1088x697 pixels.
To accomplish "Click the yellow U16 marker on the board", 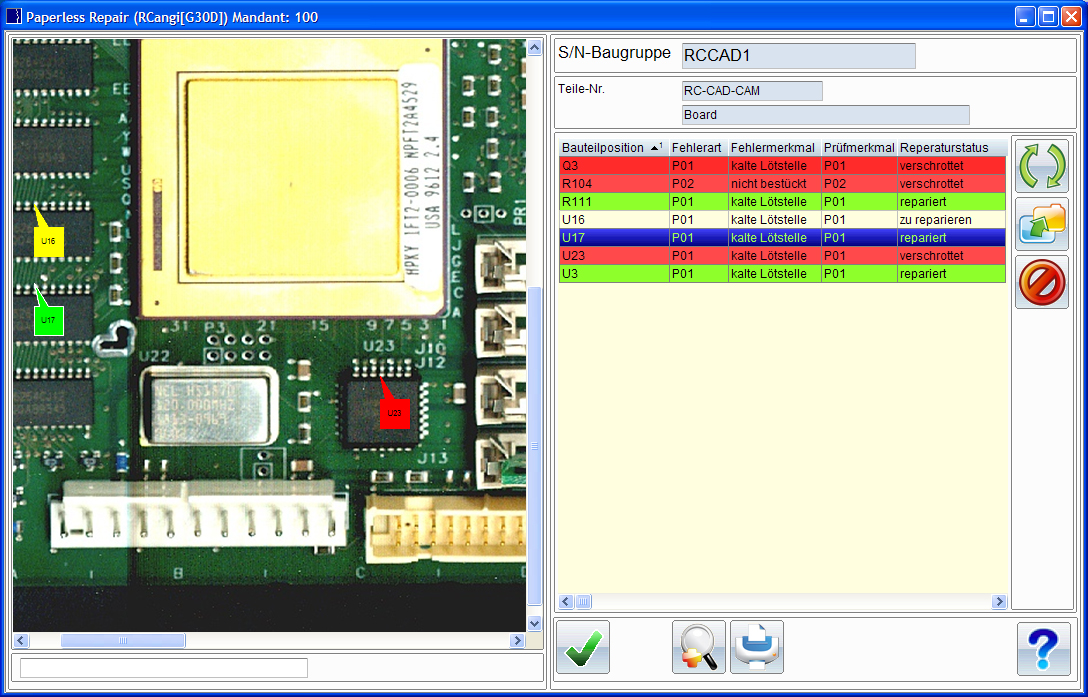I will coord(48,241).
